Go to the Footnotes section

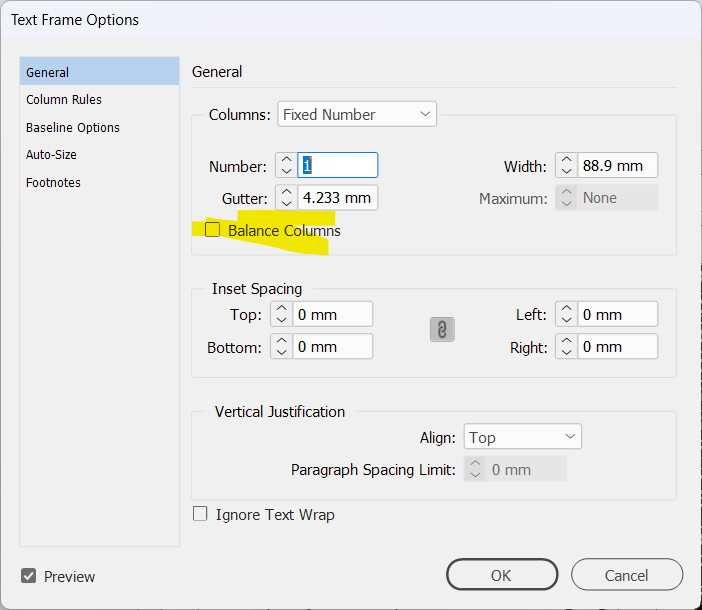pos(54,183)
